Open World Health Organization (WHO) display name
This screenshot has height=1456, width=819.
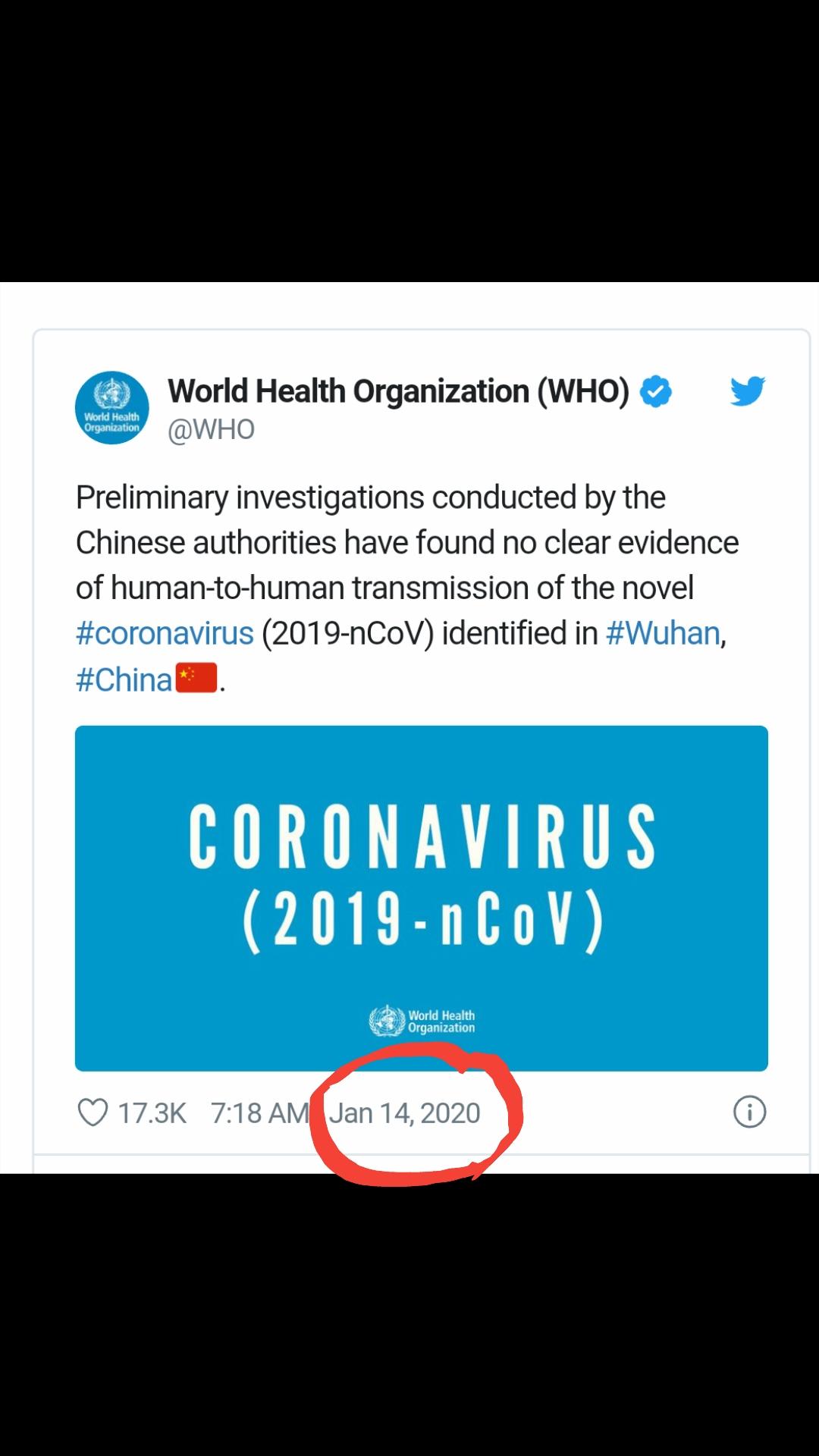coord(399,391)
